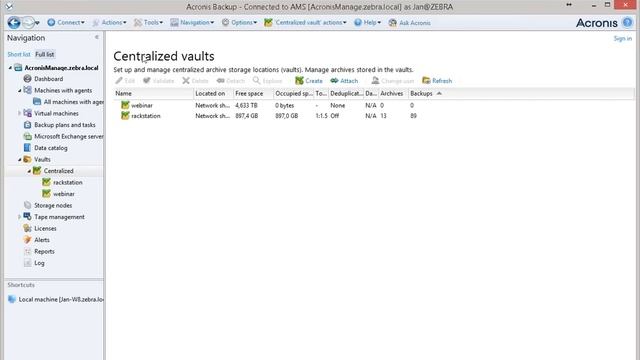Select webinar vault row in table
The height and width of the screenshot is (360, 640).
click(373, 105)
